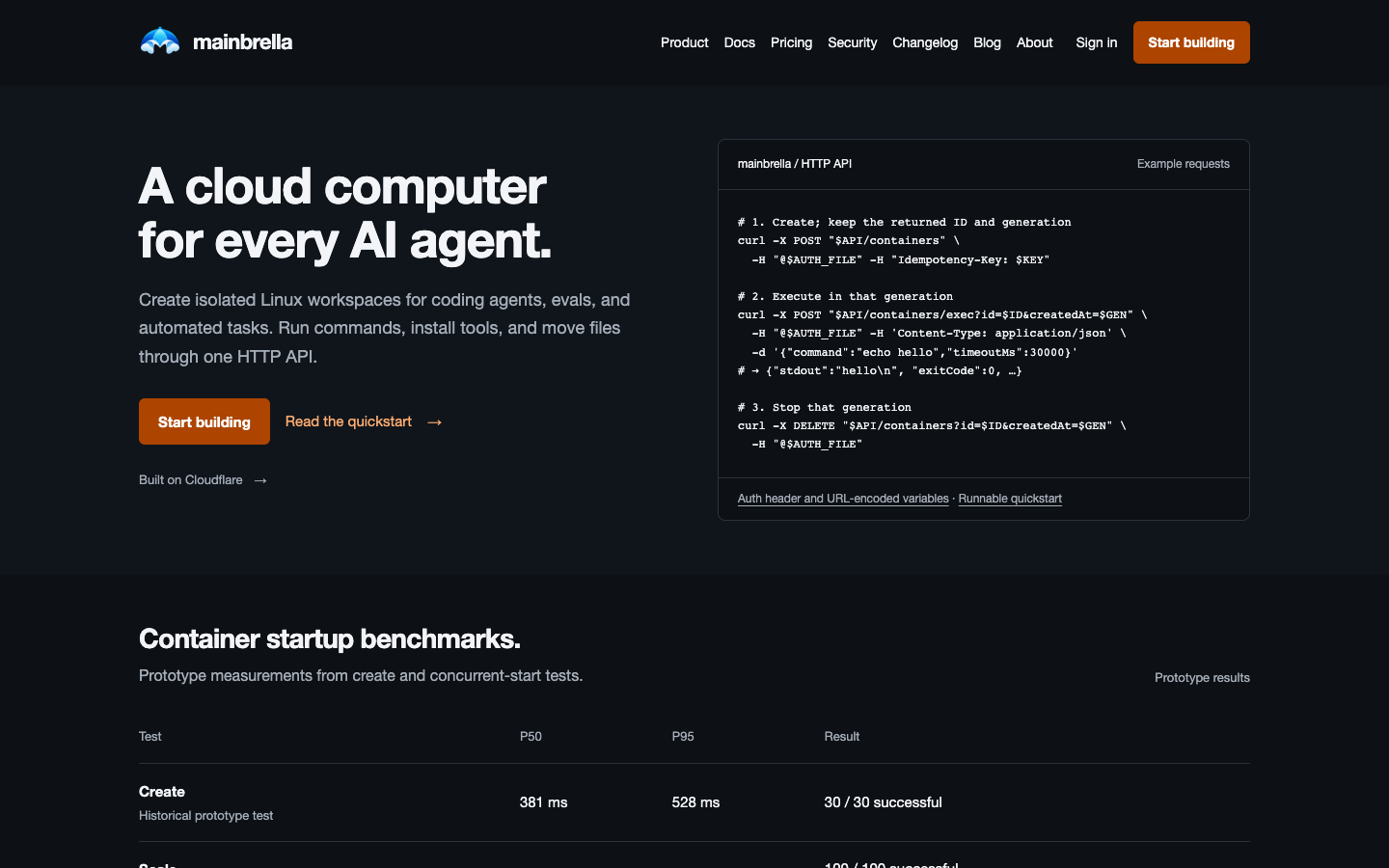1389x868 pixels.
Task: Click Sign in in the header
Action: coord(1097,42)
